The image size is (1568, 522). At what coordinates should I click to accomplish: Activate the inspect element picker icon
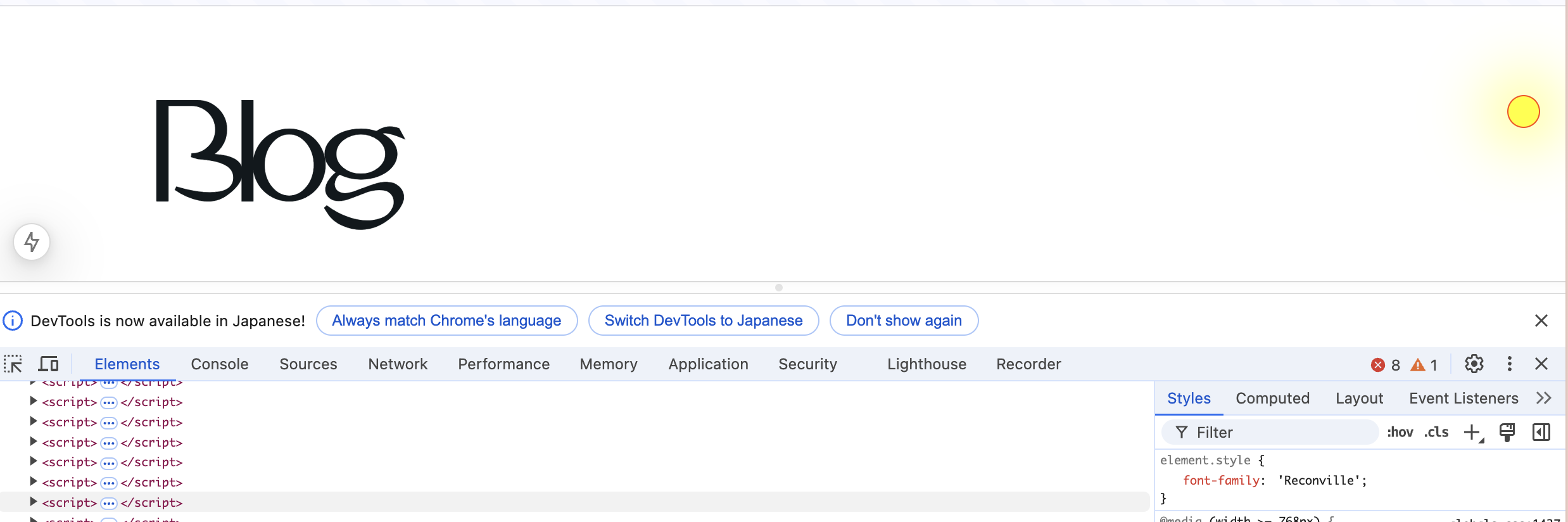(13, 364)
